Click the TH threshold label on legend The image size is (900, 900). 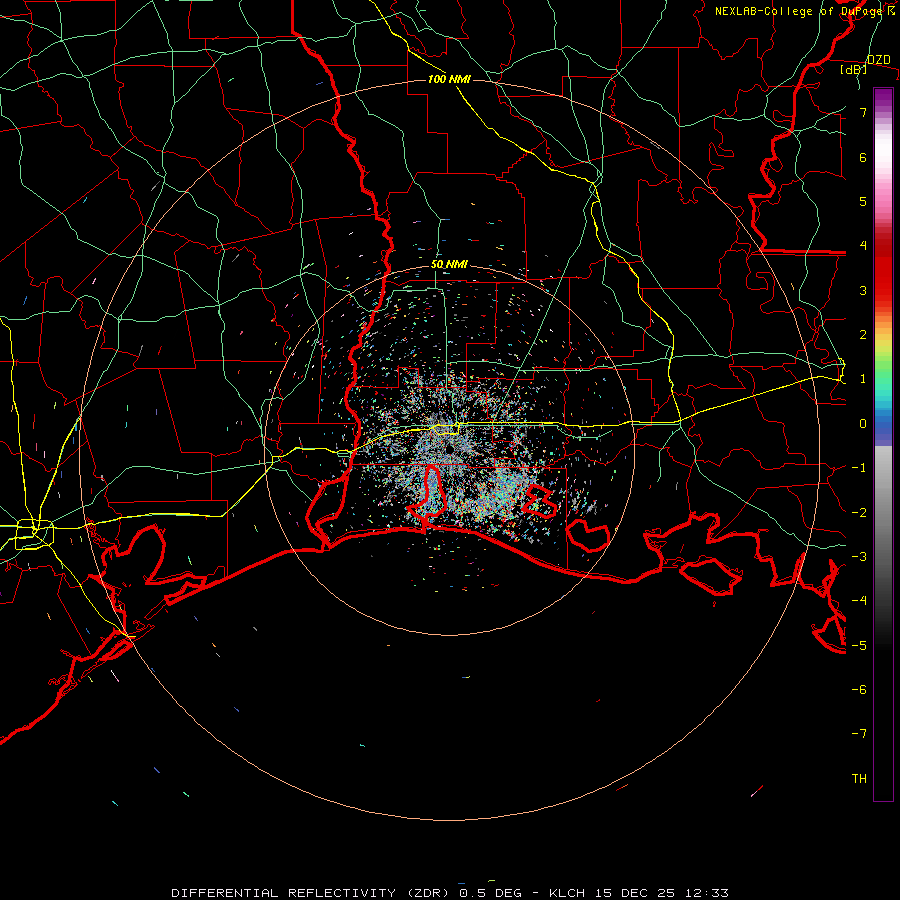(x=859, y=778)
